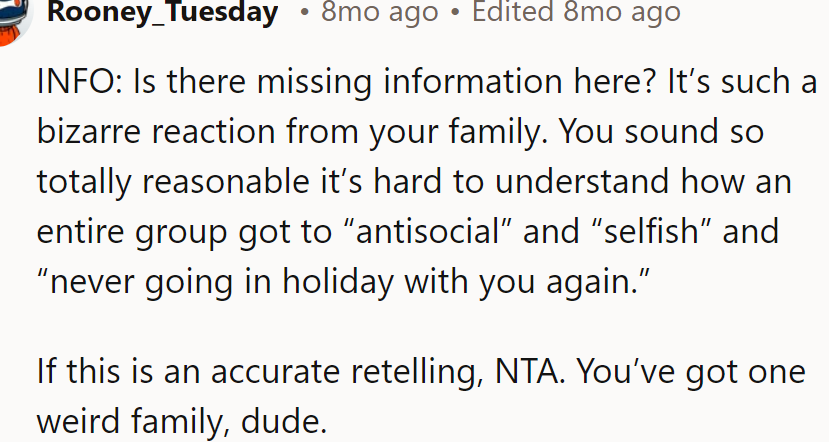Image resolution: width=829 pixels, height=442 pixels.
Task: Click the "8mo ago" comment timestamp
Action: coord(379,13)
